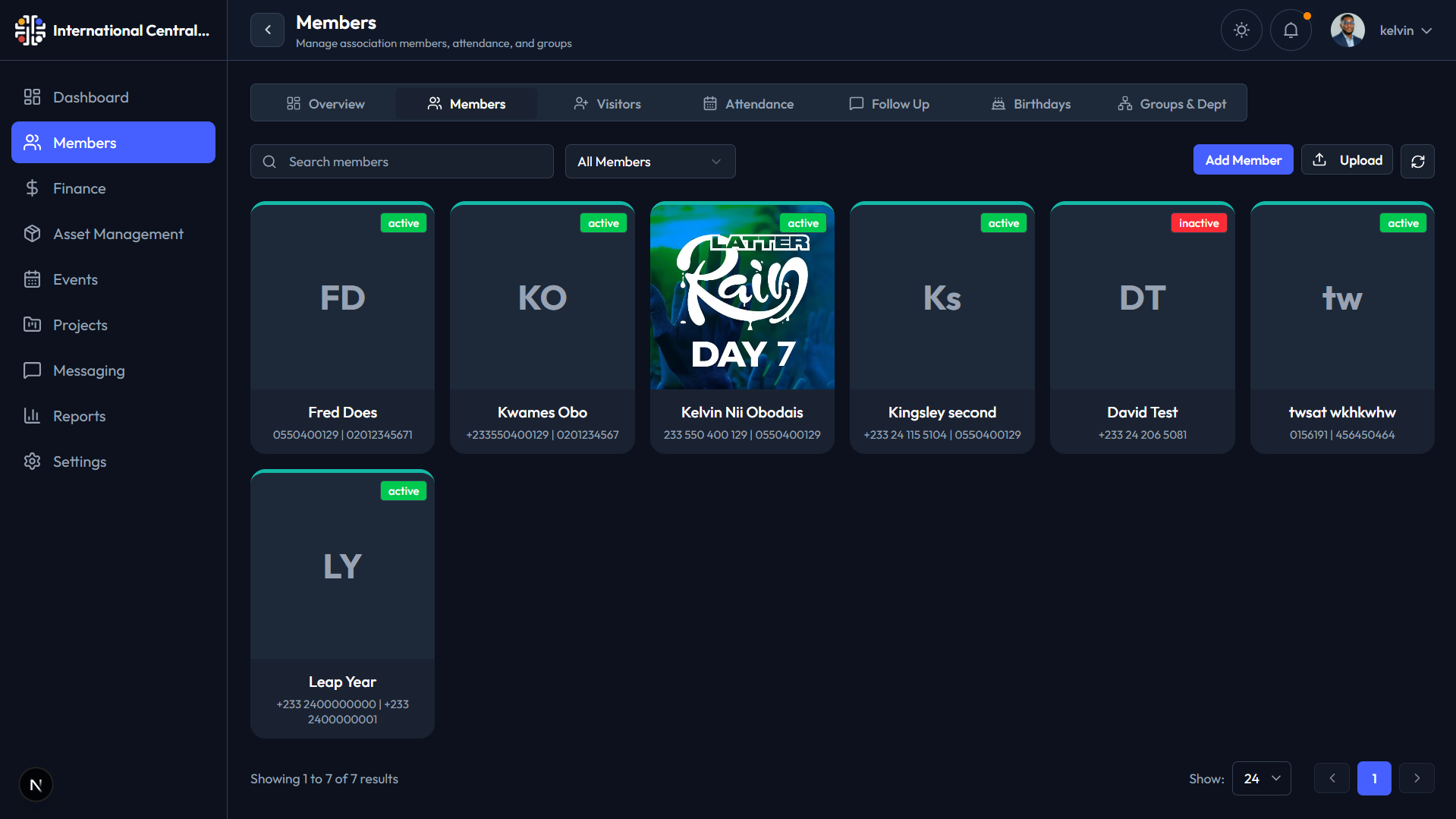Open the Messaging section icon
The width and height of the screenshot is (1456, 819).
pyautogui.click(x=32, y=370)
